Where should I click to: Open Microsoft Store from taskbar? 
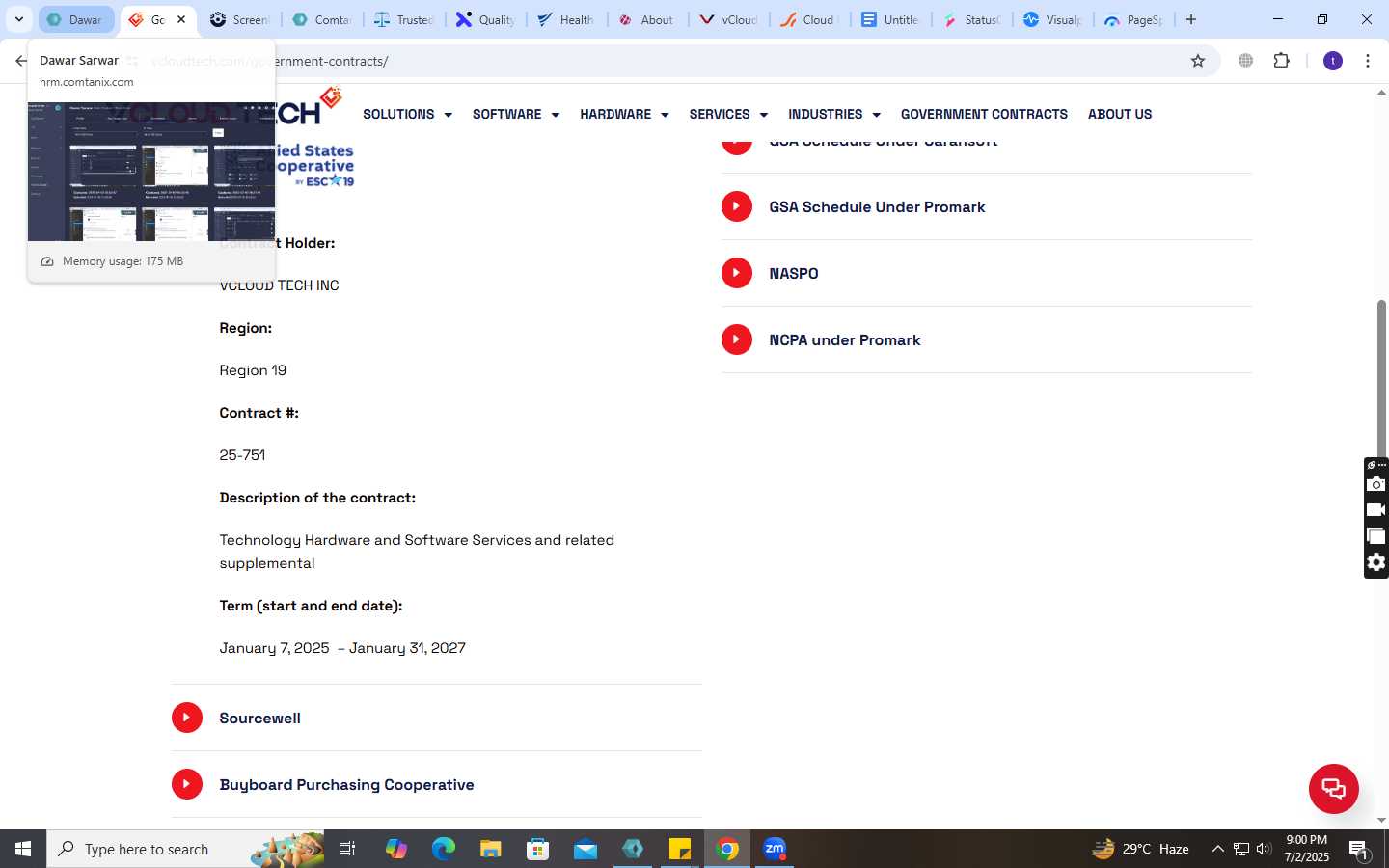pos(538,849)
